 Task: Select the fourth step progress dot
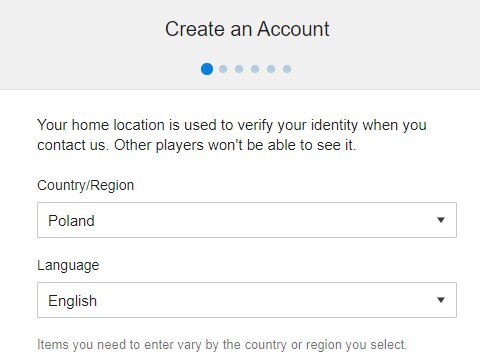click(255, 69)
